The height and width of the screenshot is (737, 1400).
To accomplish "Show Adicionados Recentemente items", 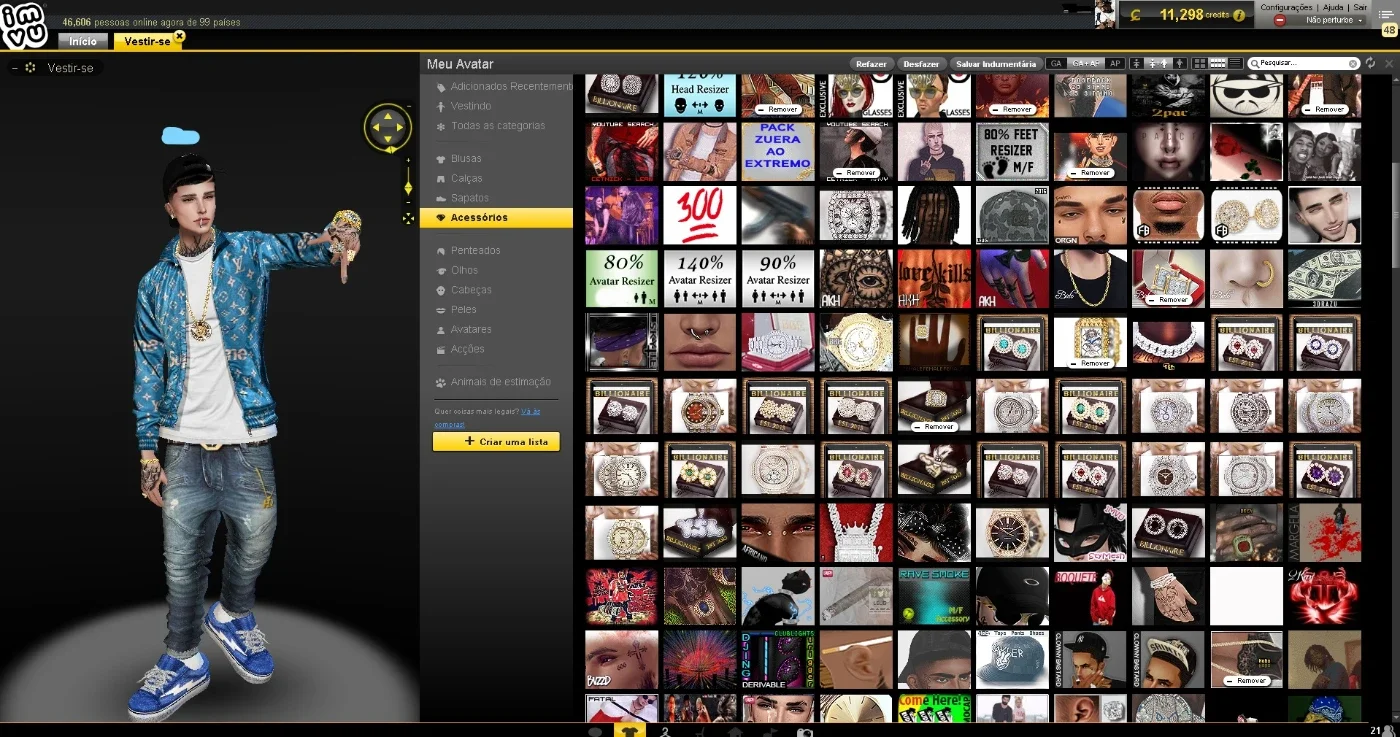I will pos(510,87).
